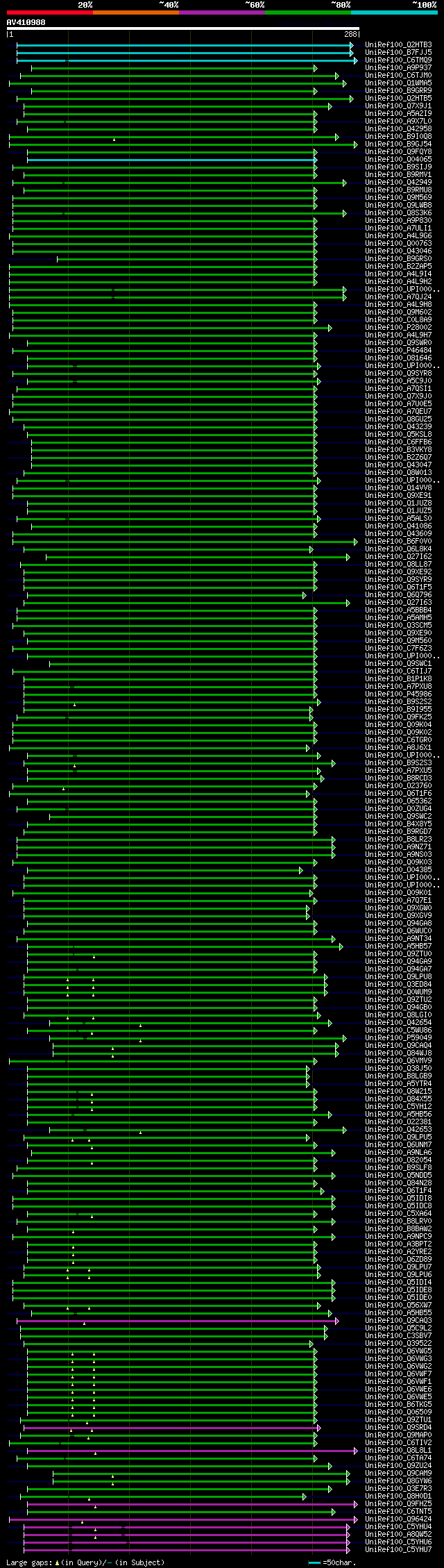
Task: Click UniRef100_P45986 label
Action: point(398,694)
